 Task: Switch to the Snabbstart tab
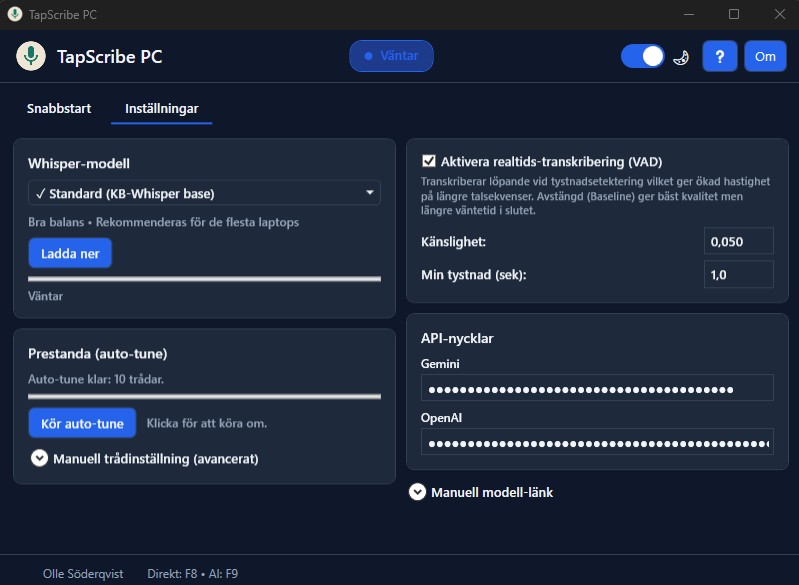coord(59,108)
